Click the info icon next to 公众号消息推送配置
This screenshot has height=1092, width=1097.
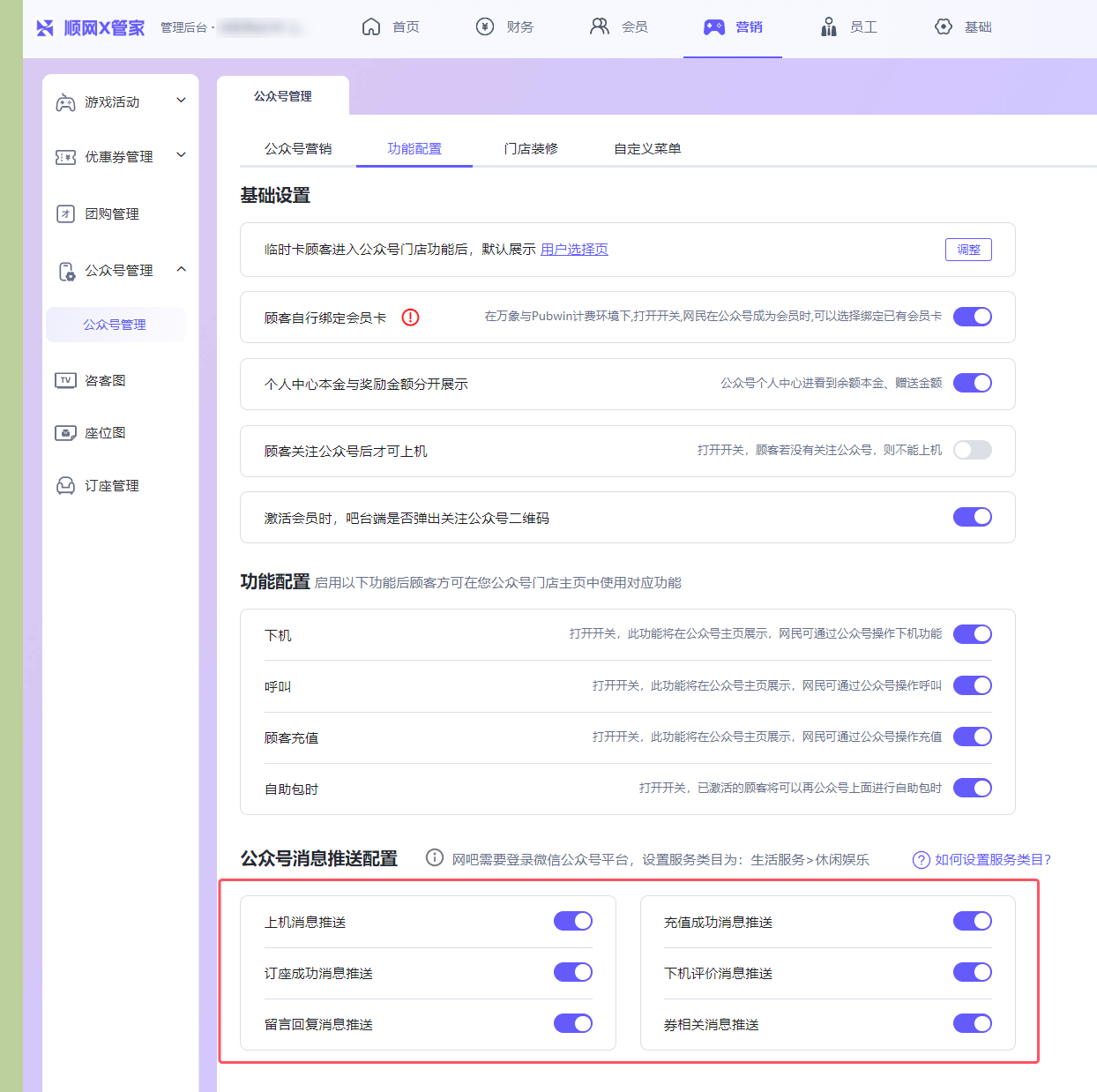point(434,857)
